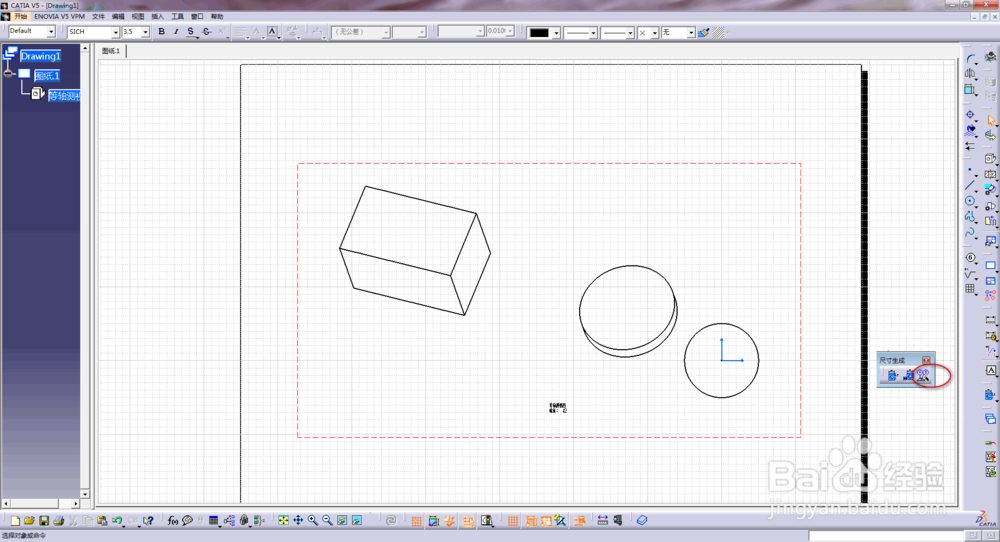Screen dimensions: 1000x542
Task: Click the Fit All In view icon
Action: coord(283,521)
